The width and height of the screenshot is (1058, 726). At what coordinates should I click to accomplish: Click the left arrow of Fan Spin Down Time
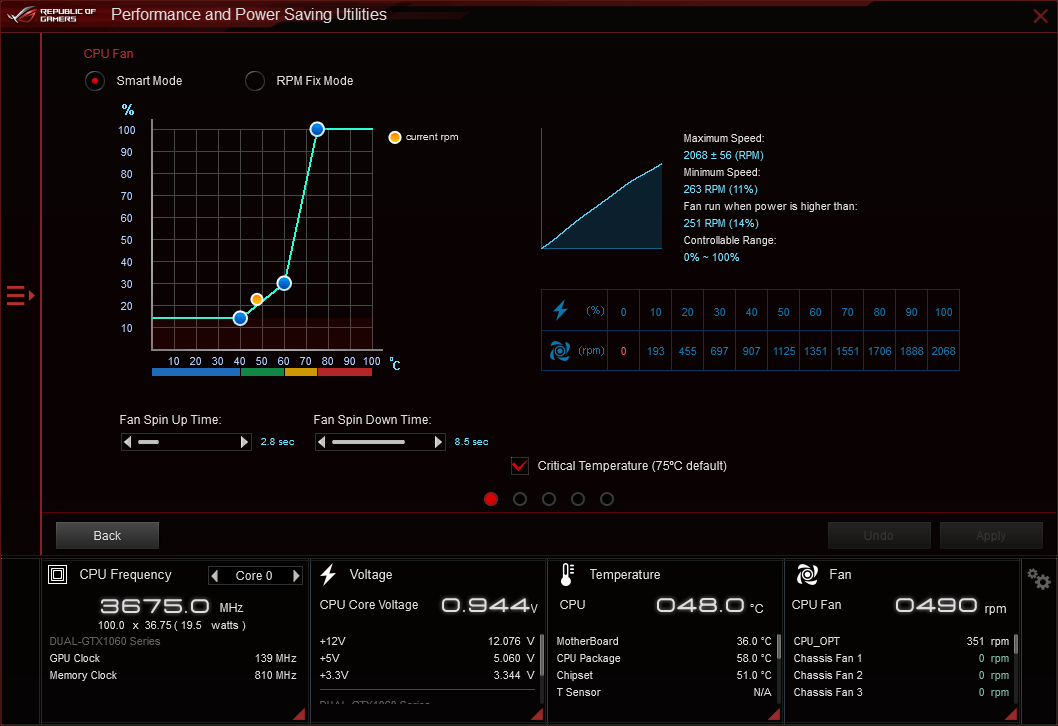click(x=321, y=441)
